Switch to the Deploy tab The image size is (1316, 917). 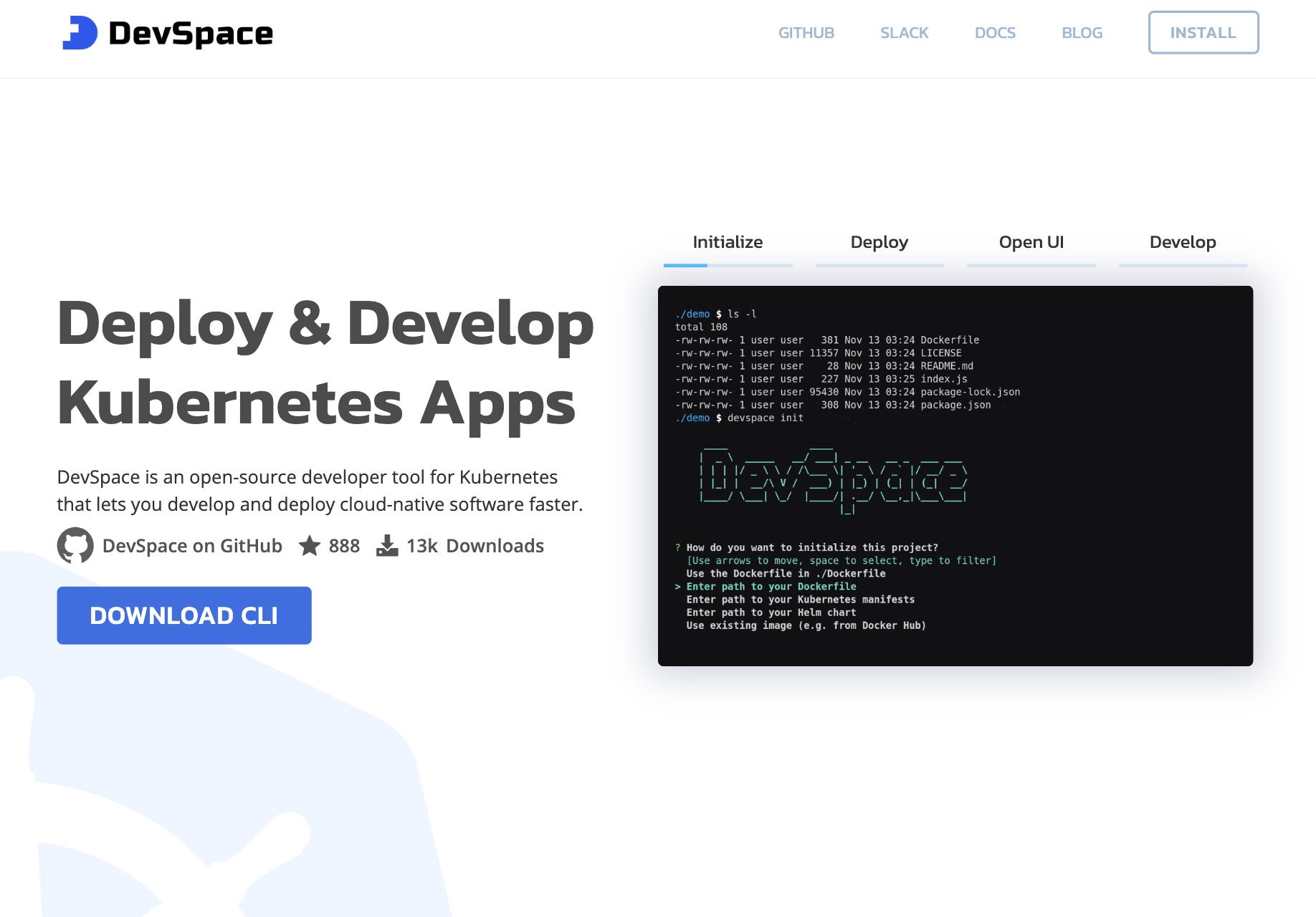879,242
